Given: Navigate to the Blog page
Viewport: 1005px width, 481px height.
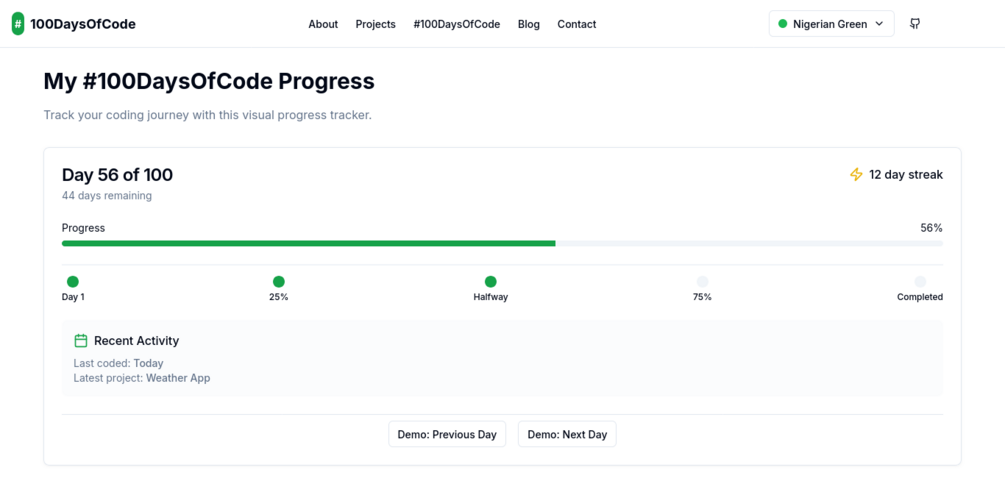Looking at the screenshot, I should (x=529, y=24).
